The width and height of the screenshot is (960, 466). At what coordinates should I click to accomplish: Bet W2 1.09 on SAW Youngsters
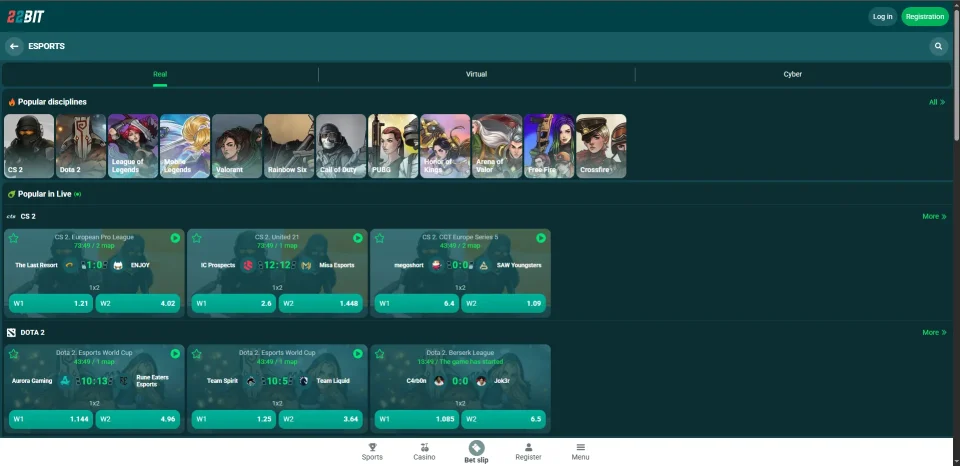(x=504, y=303)
